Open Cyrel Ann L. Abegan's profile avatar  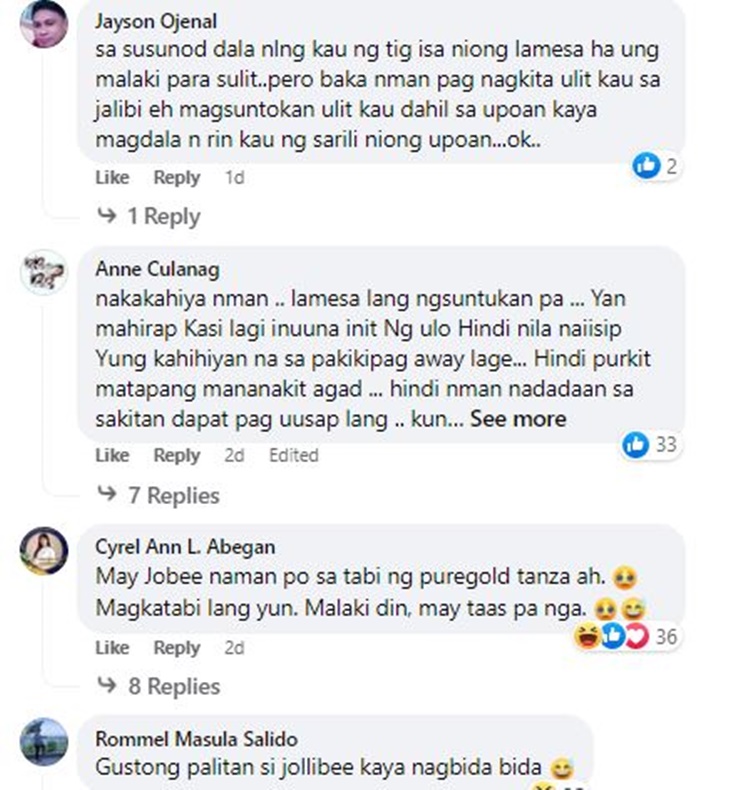44,551
